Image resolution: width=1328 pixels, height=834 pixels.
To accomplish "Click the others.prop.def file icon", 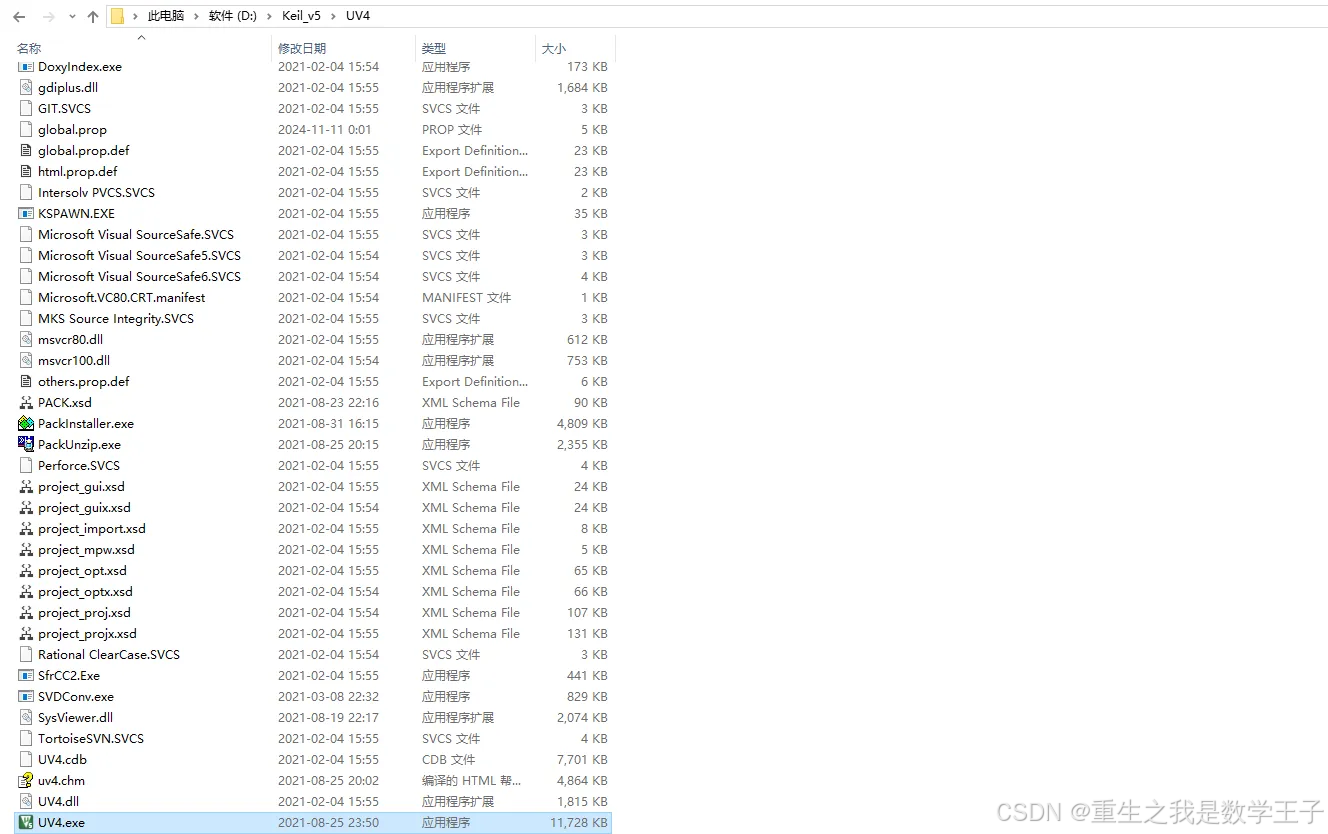I will 26,381.
